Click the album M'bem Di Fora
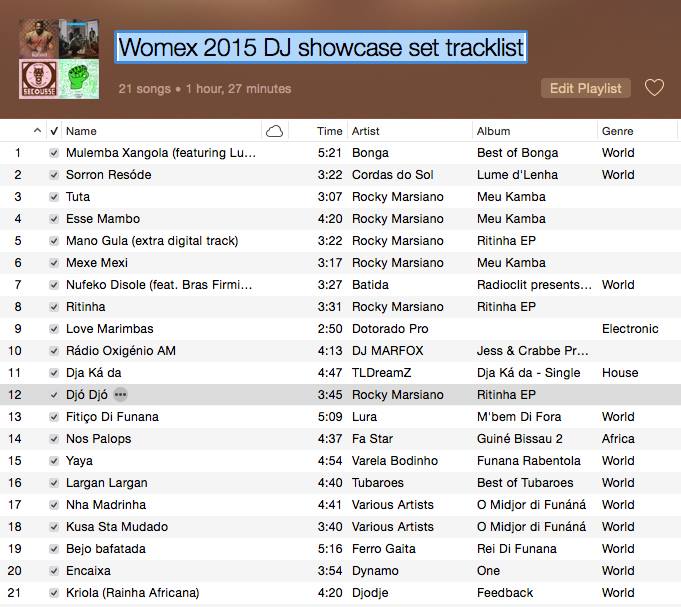Image resolution: width=681 pixels, height=607 pixels. click(519, 417)
